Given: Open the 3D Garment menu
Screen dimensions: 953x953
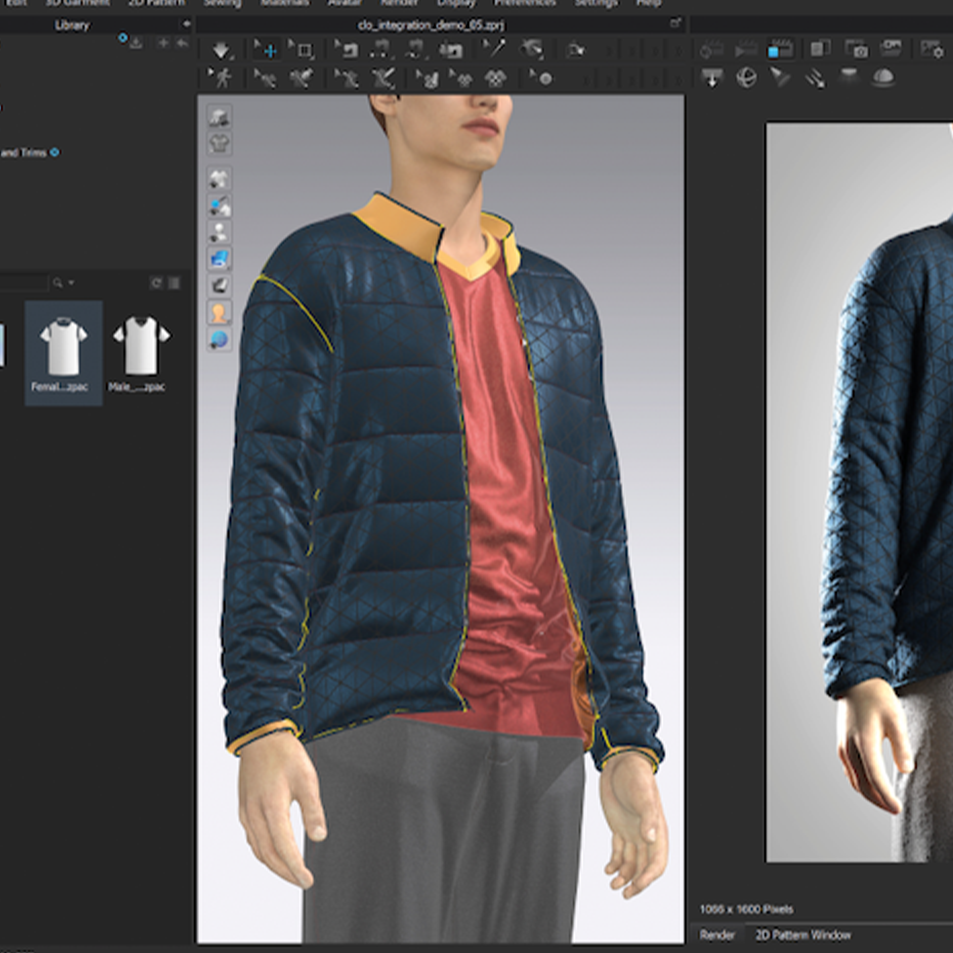Looking at the screenshot, I should pos(78,3).
